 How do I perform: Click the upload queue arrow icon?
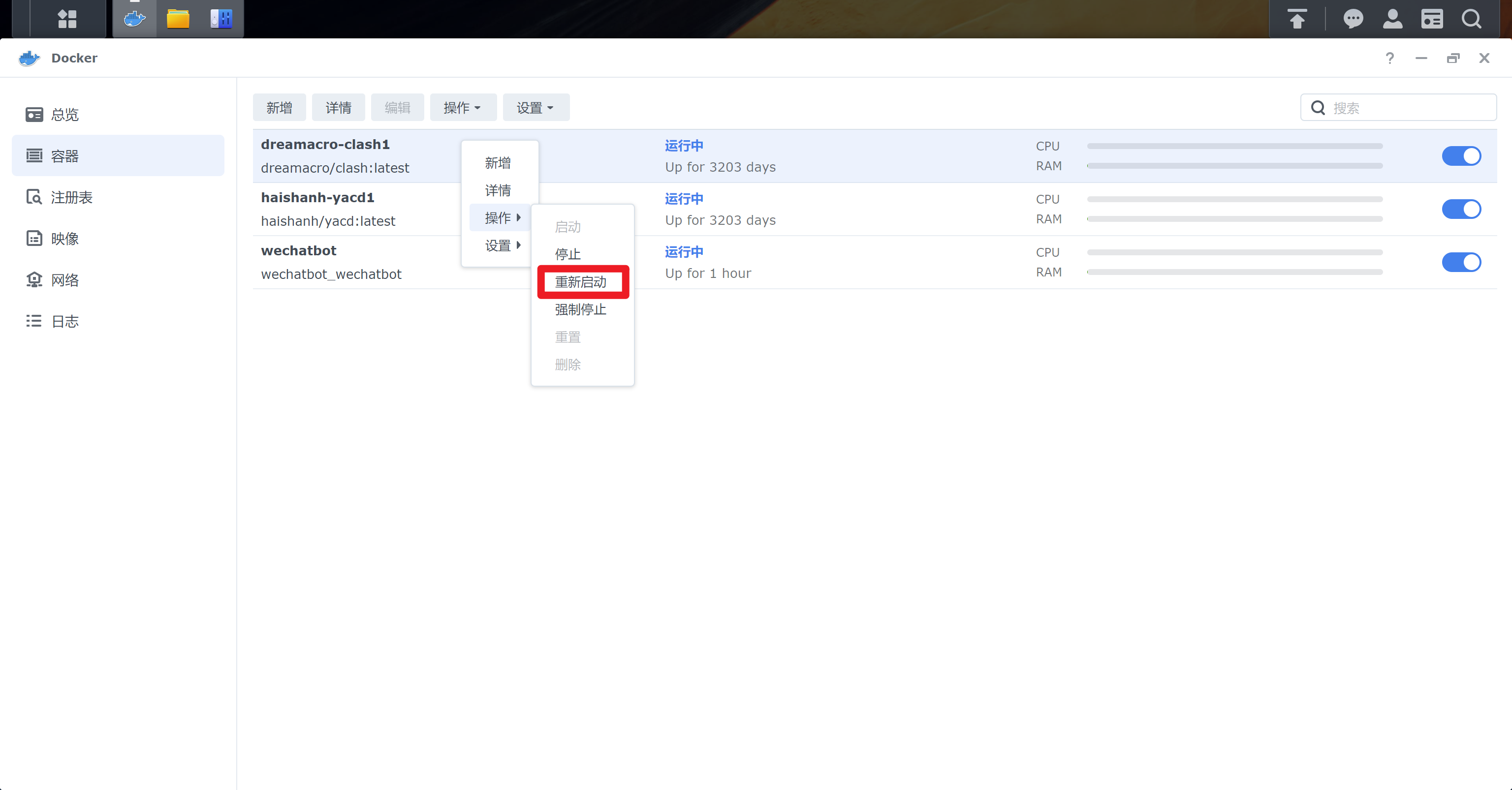coord(1297,19)
